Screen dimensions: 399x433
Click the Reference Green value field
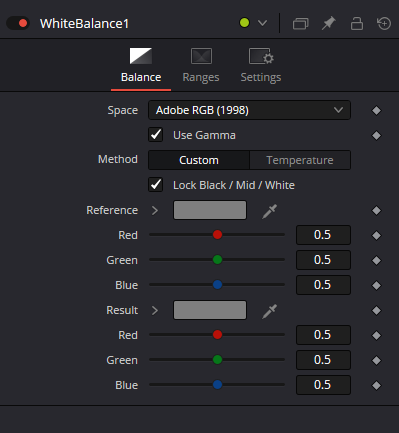323,260
